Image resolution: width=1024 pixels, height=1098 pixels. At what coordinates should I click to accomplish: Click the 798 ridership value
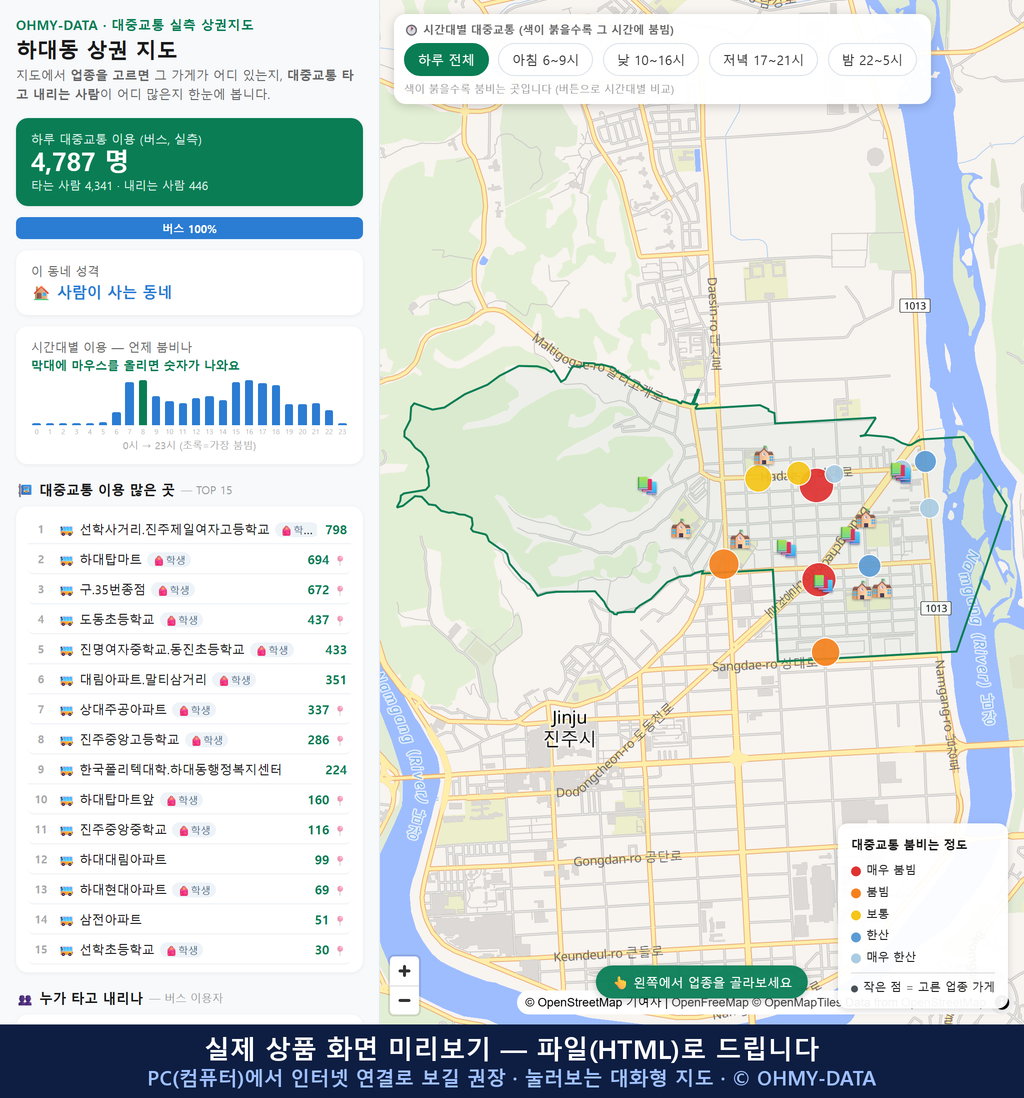pos(336,530)
